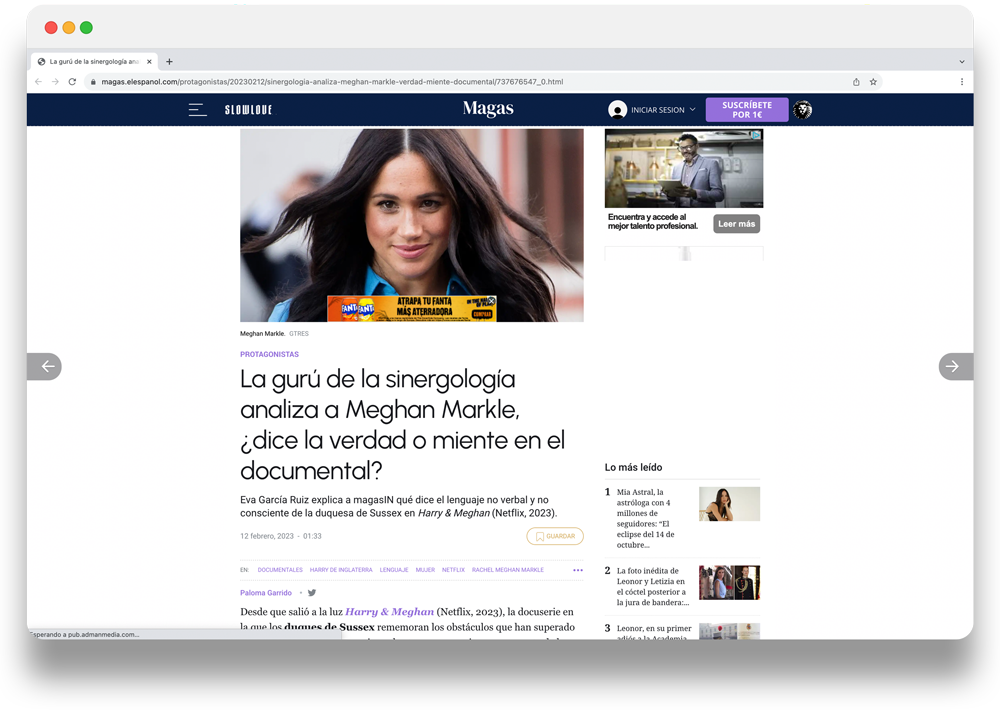Select the La gurú de la sinergología tab
Screen dimensions: 1000x717
click(x=94, y=62)
